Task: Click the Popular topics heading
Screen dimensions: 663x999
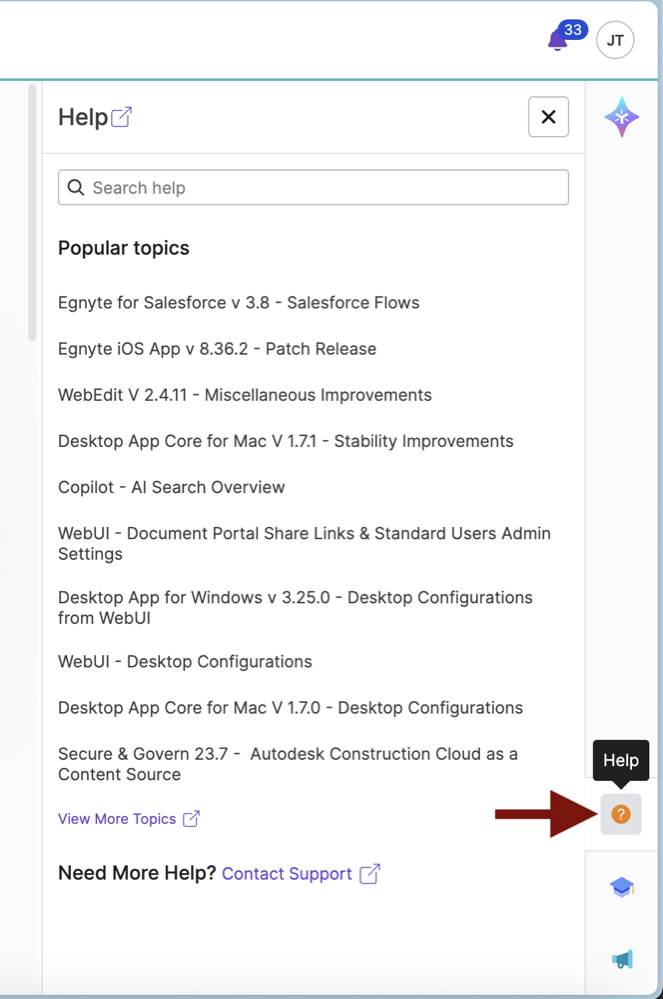Action: click(x=124, y=248)
